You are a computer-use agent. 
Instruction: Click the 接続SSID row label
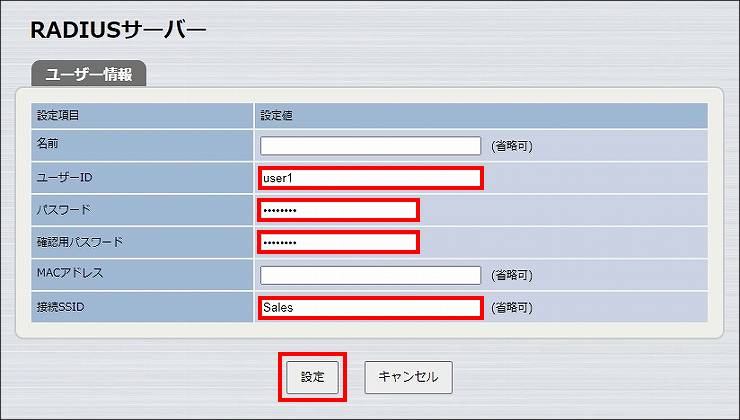pyautogui.click(x=60, y=307)
